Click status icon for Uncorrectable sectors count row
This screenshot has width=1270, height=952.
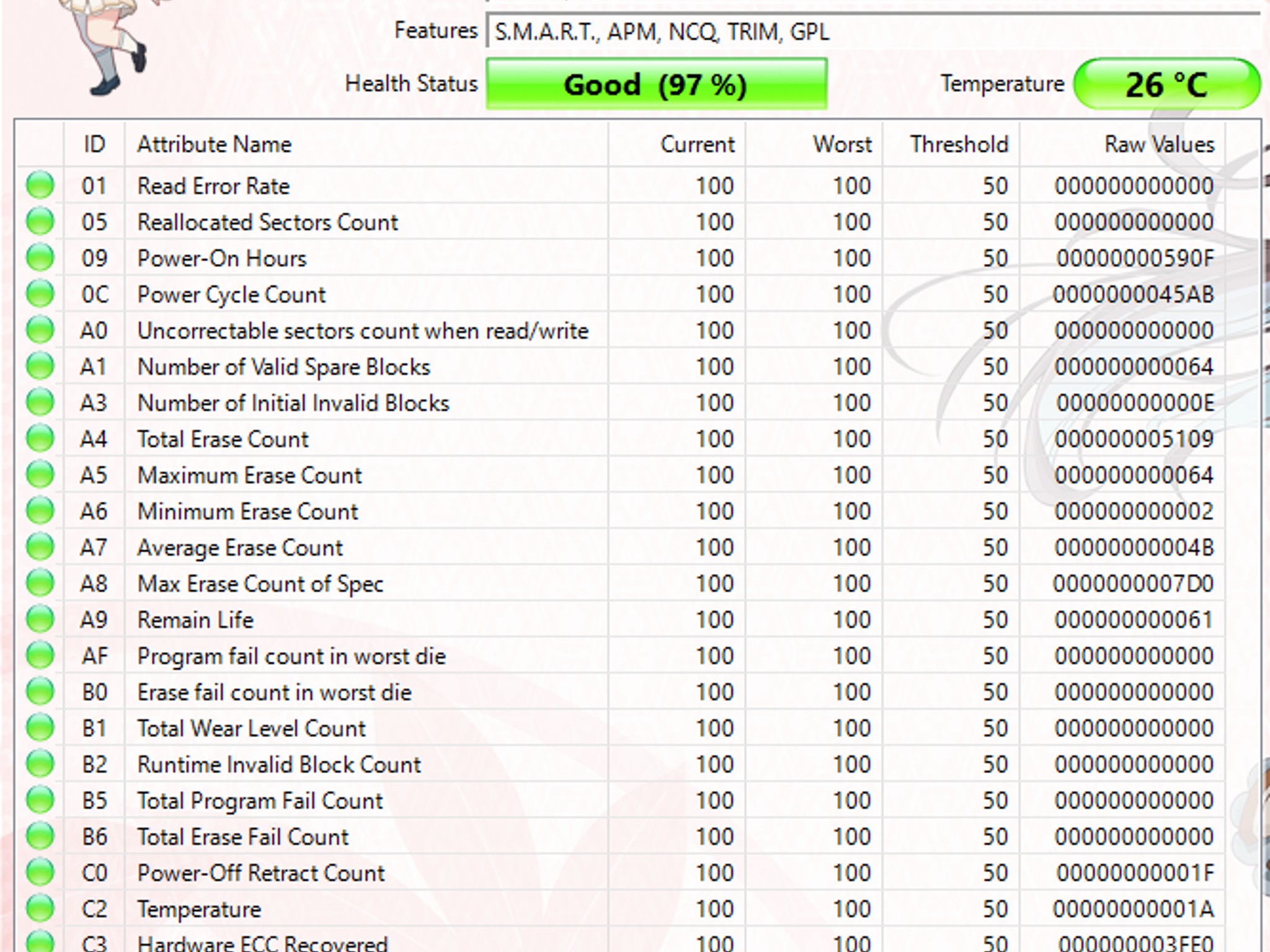click(40, 330)
